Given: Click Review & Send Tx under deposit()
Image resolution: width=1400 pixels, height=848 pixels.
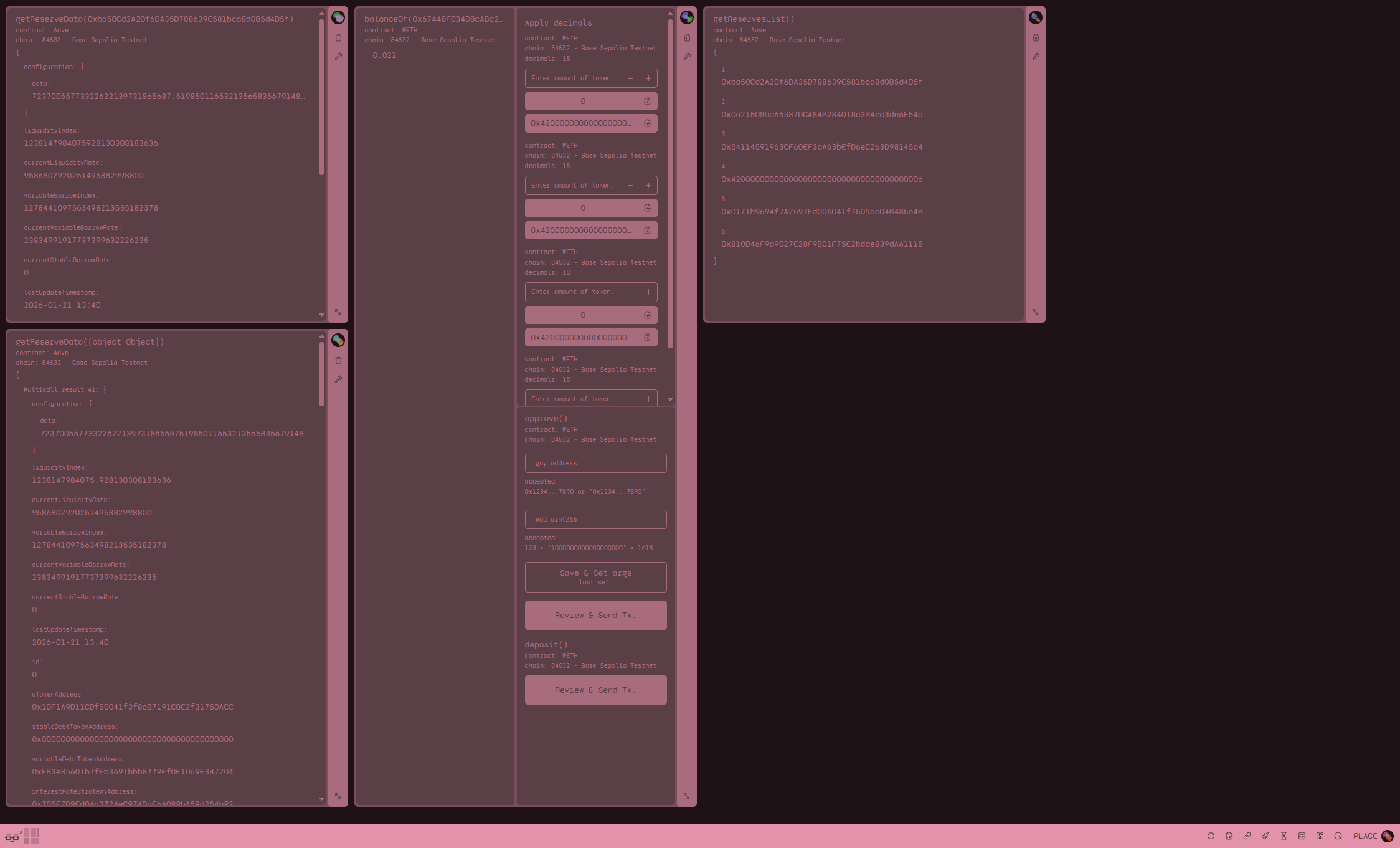Looking at the screenshot, I should [x=595, y=690].
